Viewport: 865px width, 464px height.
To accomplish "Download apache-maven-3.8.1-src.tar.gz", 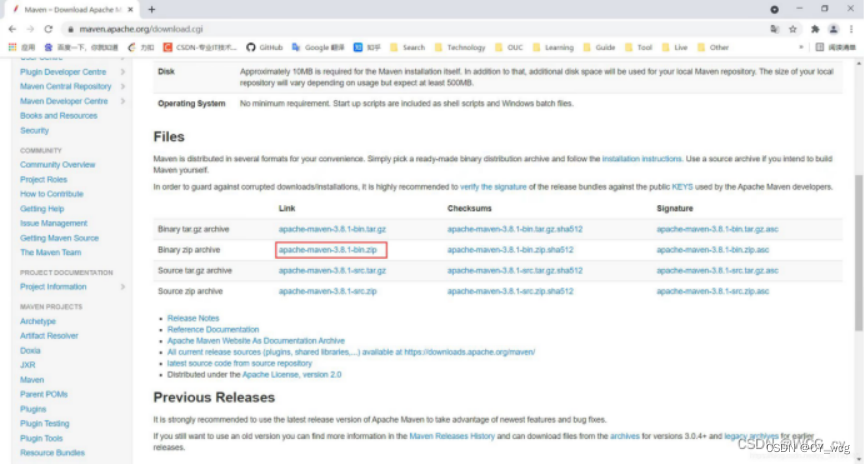I will (x=332, y=271).
